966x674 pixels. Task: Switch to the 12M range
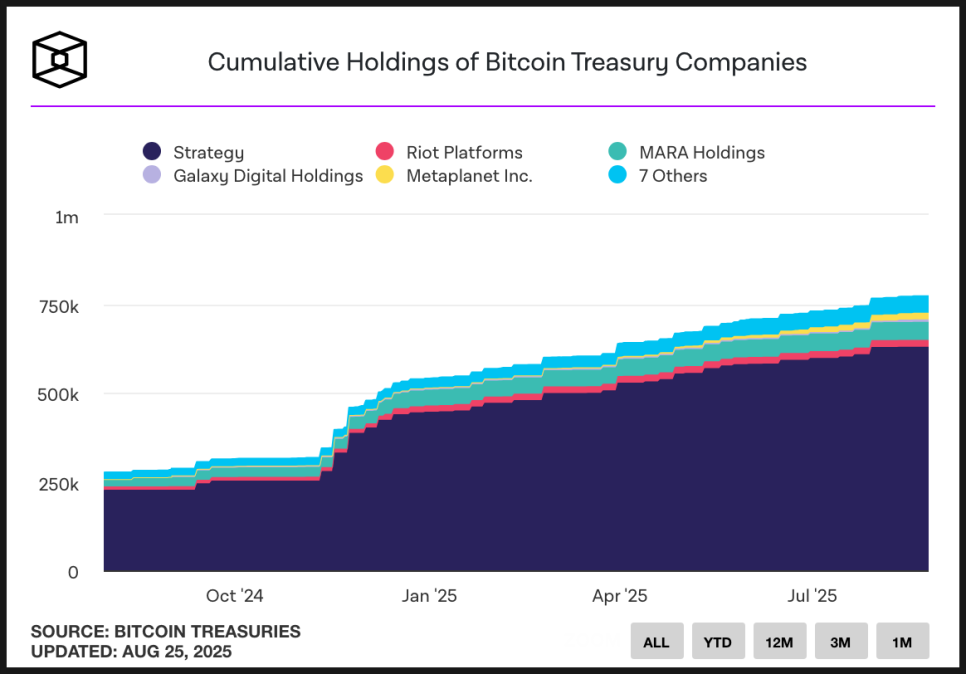(x=779, y=641)
